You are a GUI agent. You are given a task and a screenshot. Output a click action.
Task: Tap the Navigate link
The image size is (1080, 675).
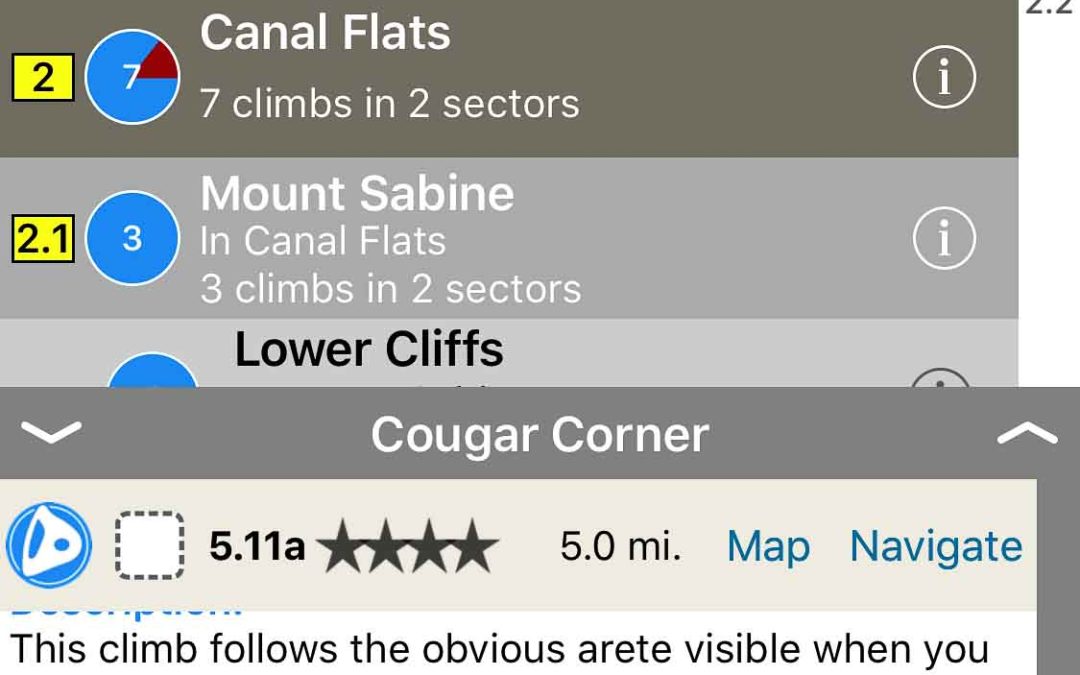point(936,546)
